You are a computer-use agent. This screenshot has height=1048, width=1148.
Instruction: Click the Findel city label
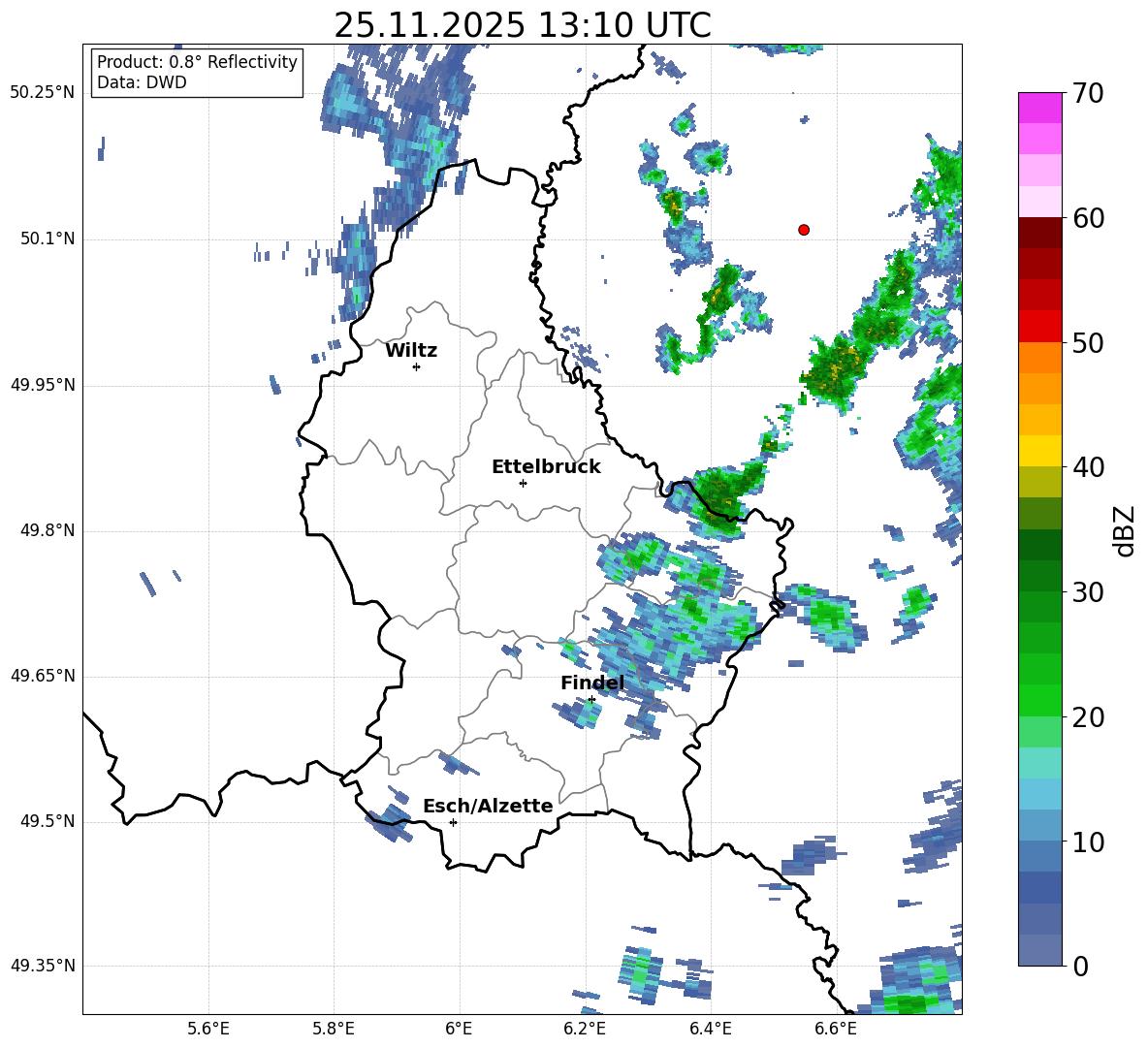[x=592, y=683]
